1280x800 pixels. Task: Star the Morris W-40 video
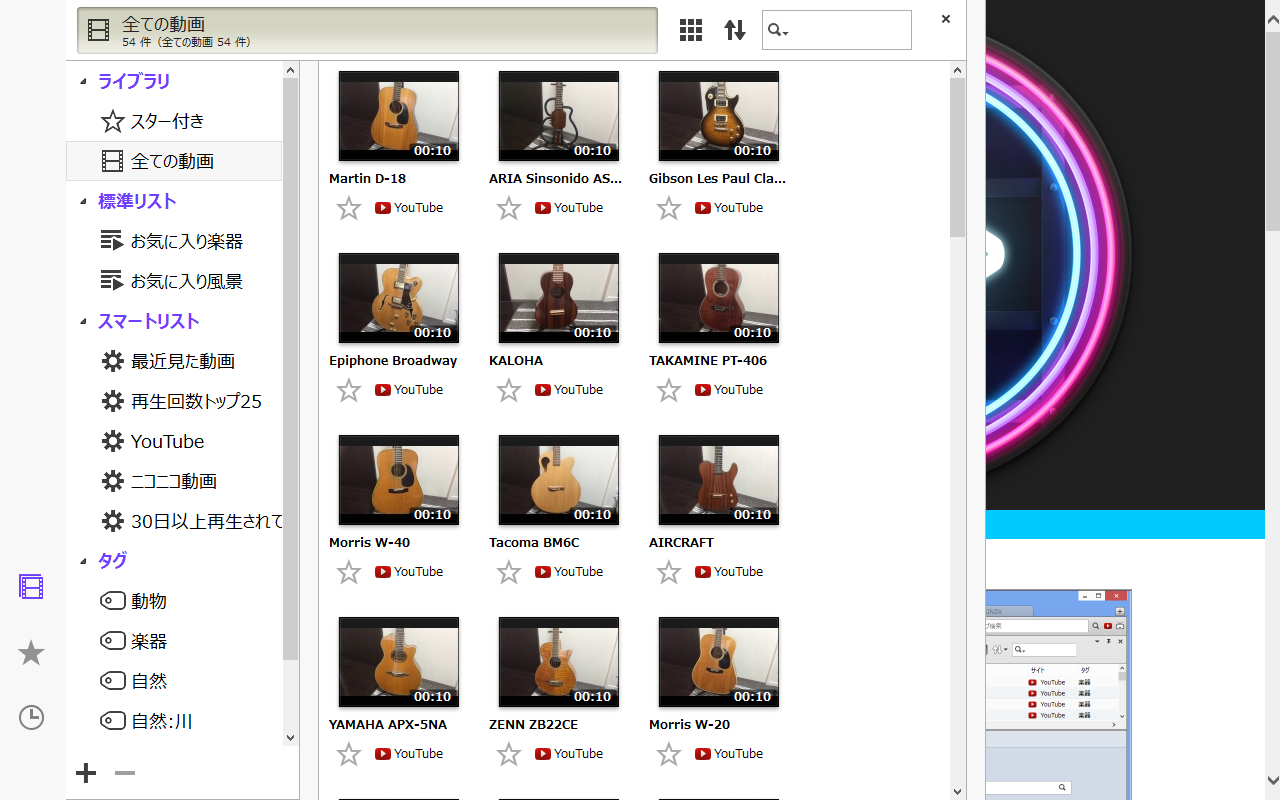[349, 572]
